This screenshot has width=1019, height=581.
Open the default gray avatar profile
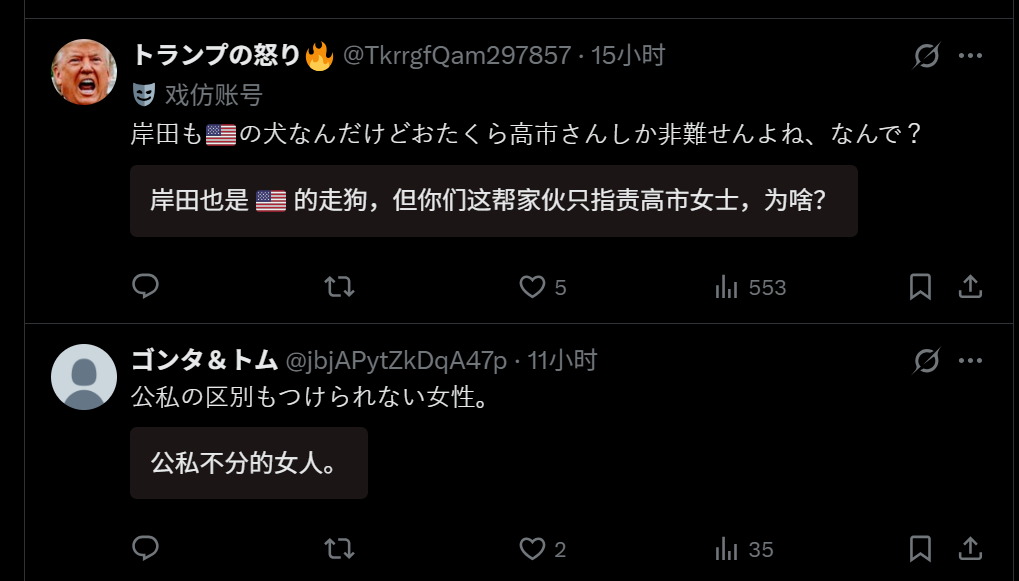click(x=84, y=377)
